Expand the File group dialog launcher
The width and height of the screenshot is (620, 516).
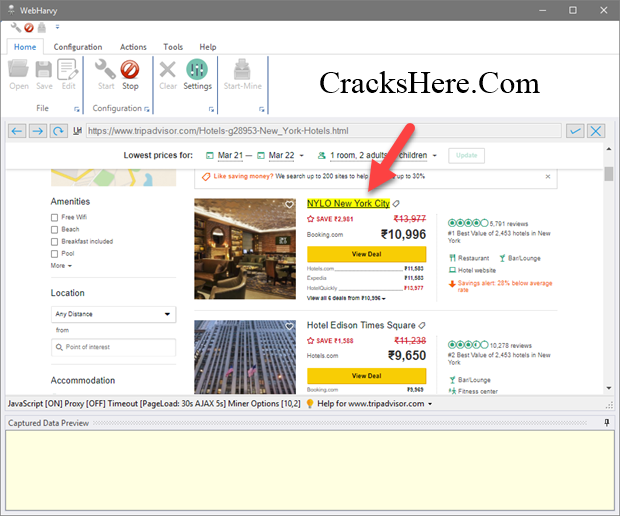click(x=77, y=109)
